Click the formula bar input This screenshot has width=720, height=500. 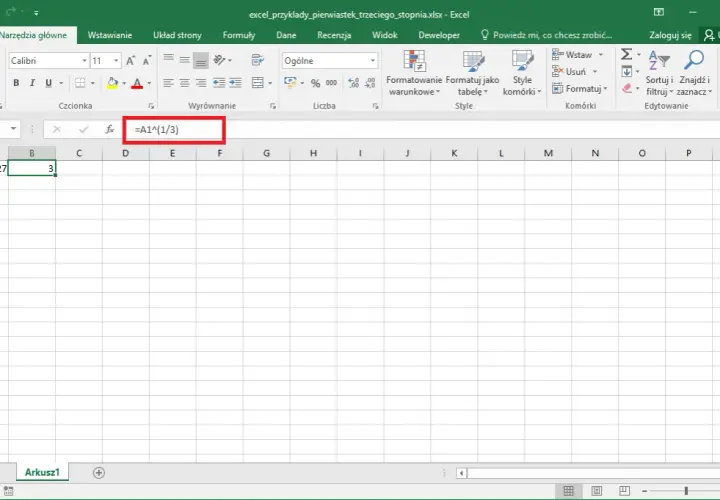422,129
